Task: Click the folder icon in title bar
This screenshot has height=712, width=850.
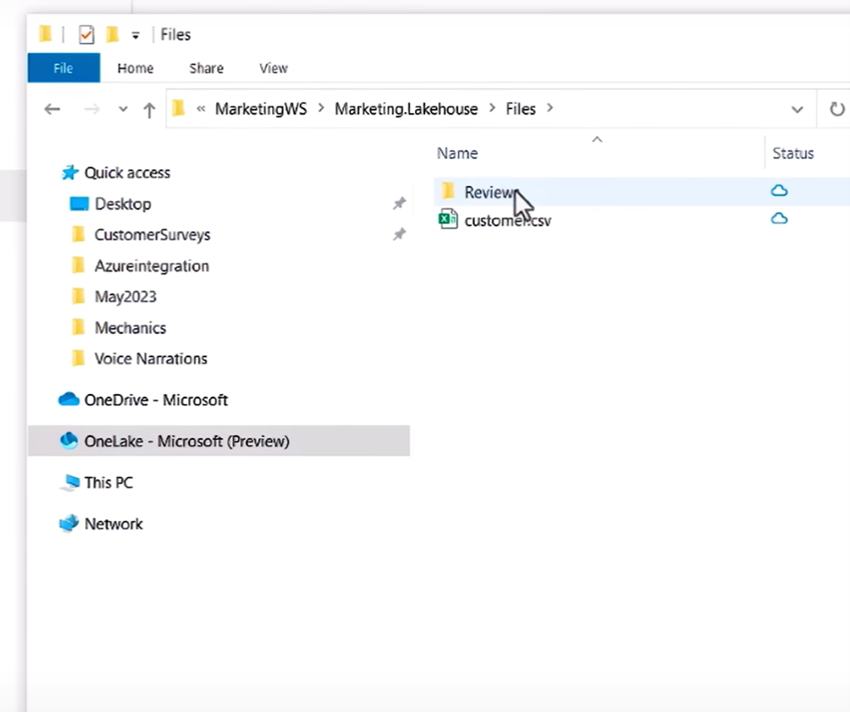Action: 46,34
